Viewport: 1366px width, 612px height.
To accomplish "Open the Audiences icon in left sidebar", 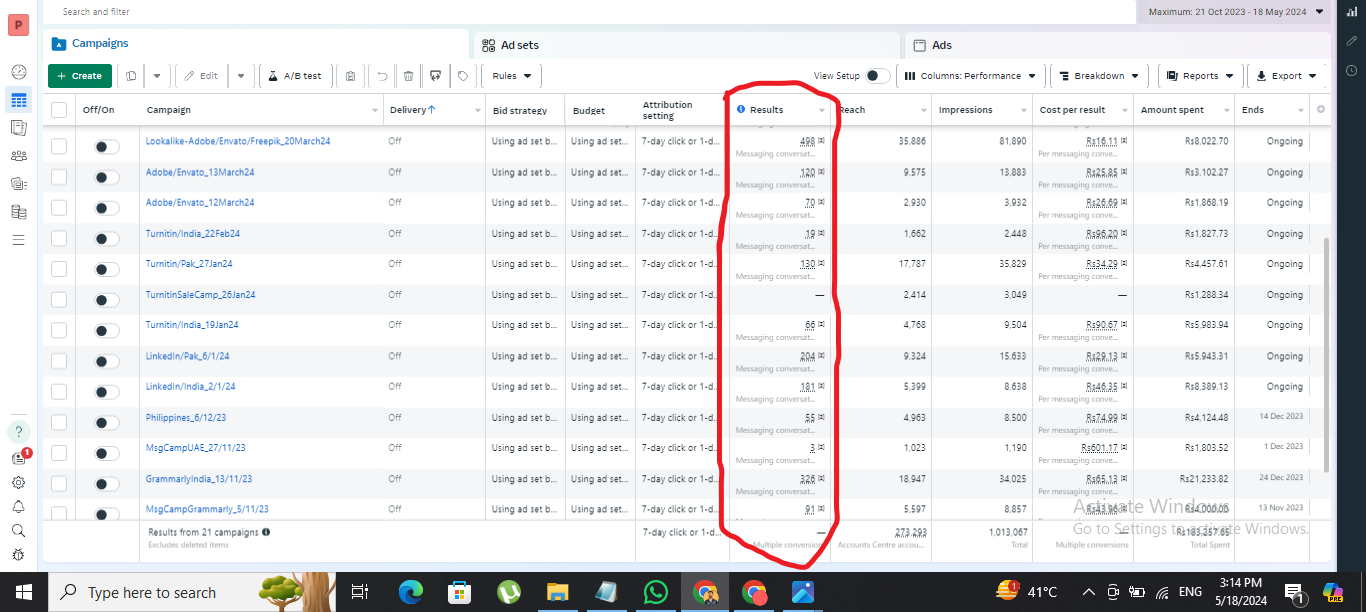I will pyautogui.click(x=18, y=156).
